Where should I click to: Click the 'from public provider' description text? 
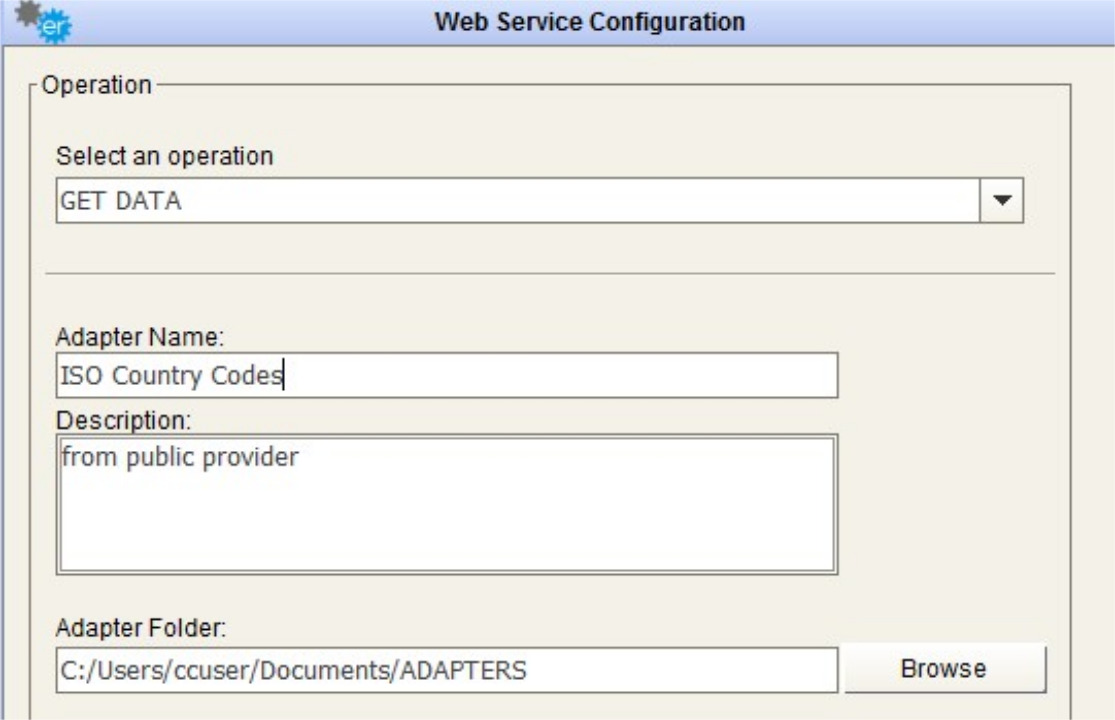180,458
